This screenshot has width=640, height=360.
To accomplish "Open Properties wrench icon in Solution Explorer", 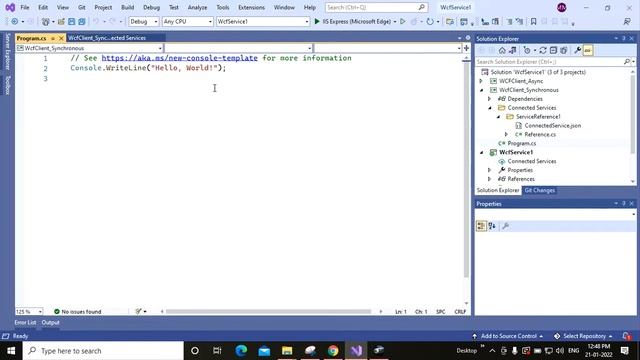I will coord(577,50).
